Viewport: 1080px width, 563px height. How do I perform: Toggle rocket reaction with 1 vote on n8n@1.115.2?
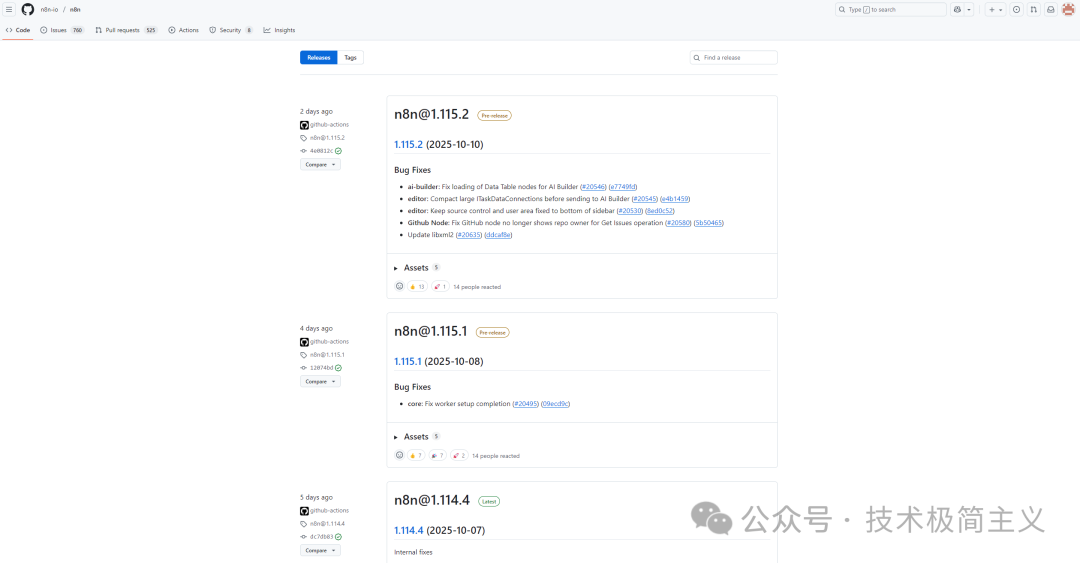(x=440, y=287)
